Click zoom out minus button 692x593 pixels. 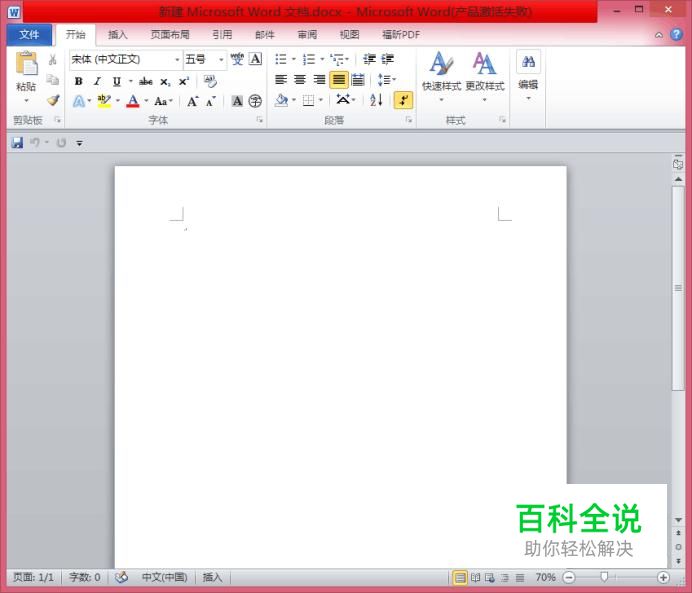(569, 577)
